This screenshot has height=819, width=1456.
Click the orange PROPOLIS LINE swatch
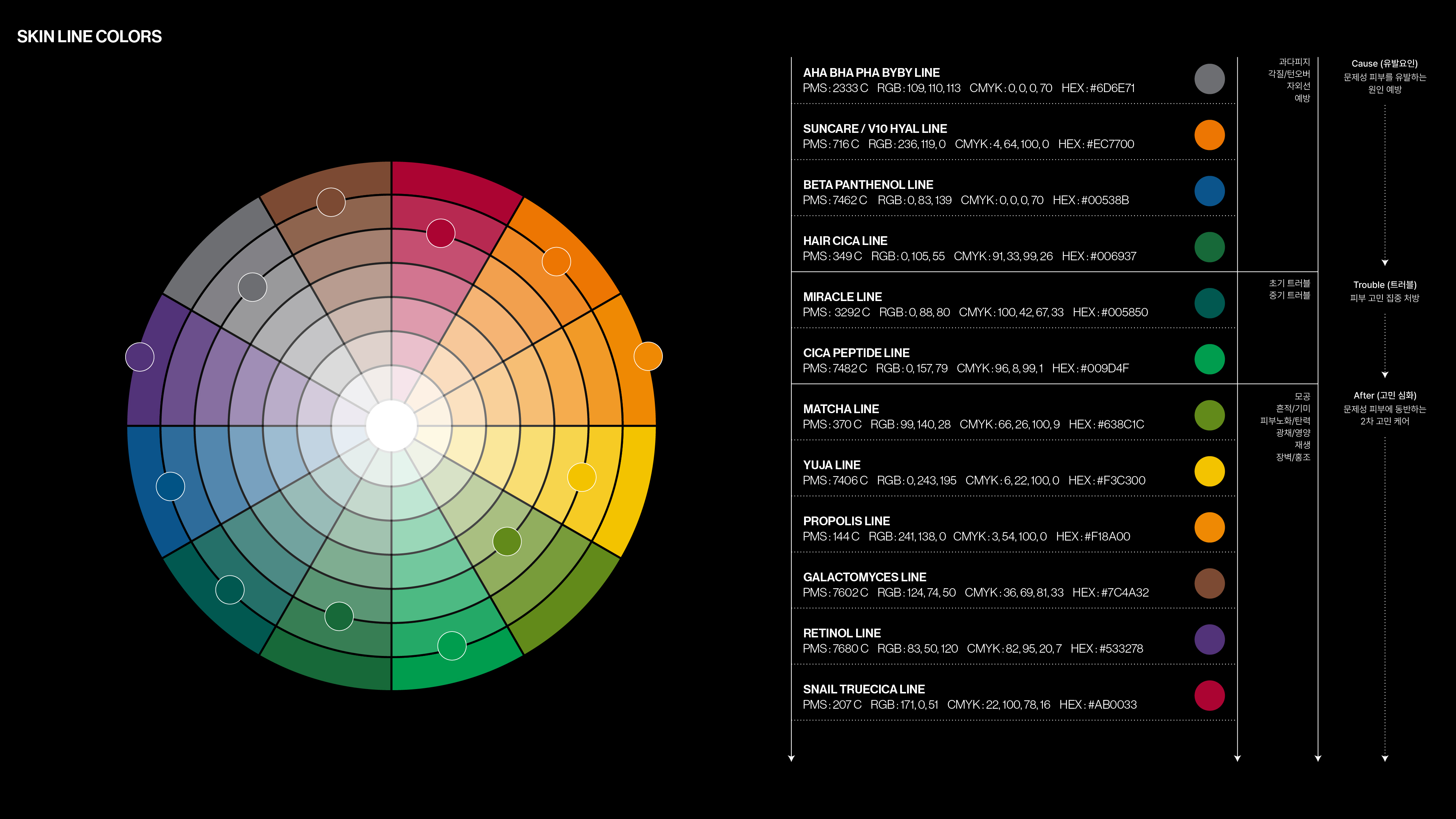(x=1209, y=527)
